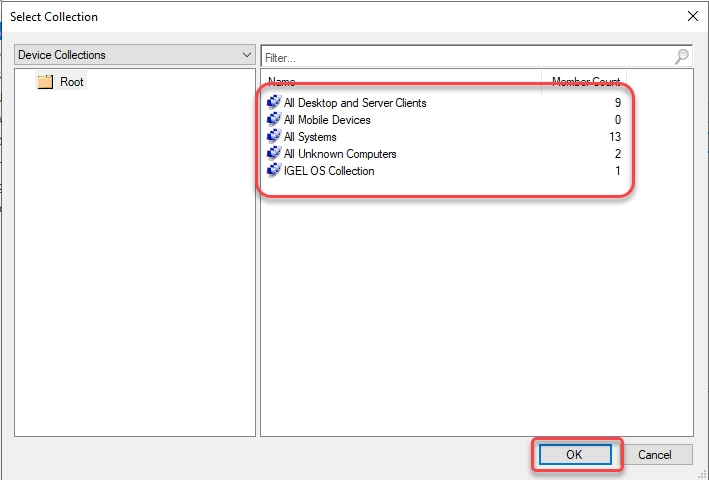Image resolution: width=709 pixels, height=480 pixels.
Task: Open the Device Collections dropdown
Action: coord(247,55)
